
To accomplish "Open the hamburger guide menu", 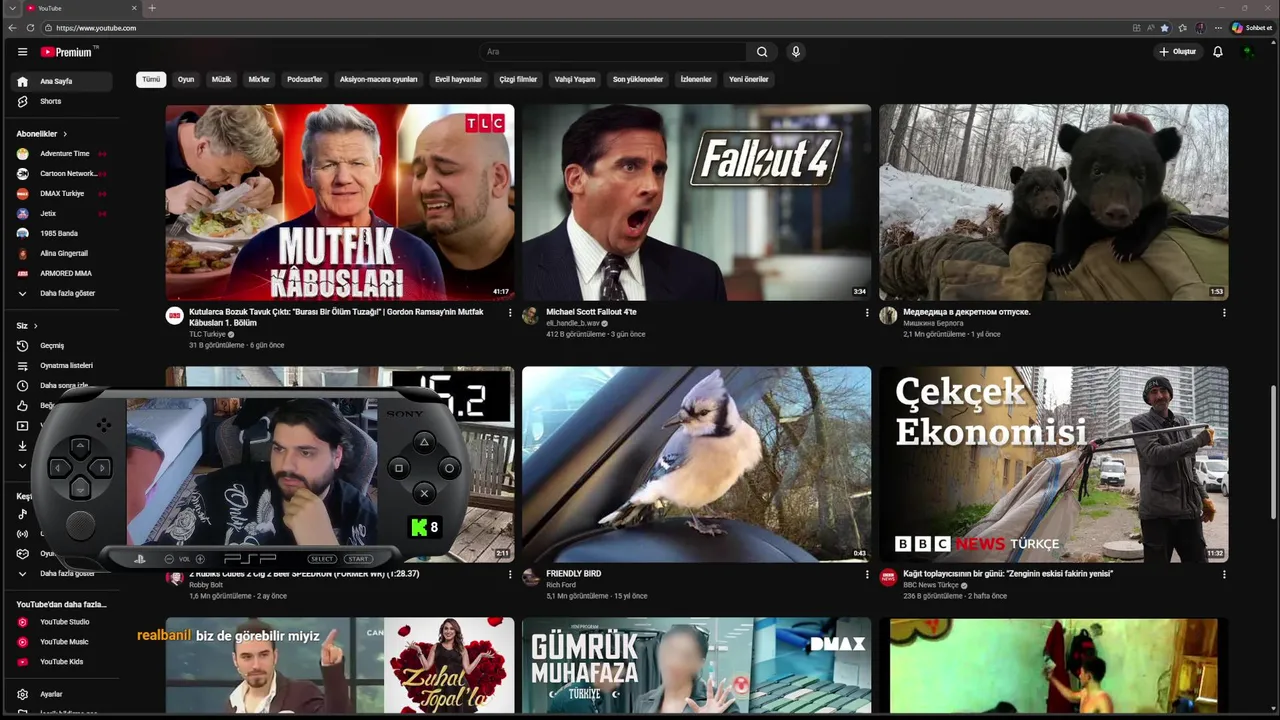I will click(x=22, y=52).
